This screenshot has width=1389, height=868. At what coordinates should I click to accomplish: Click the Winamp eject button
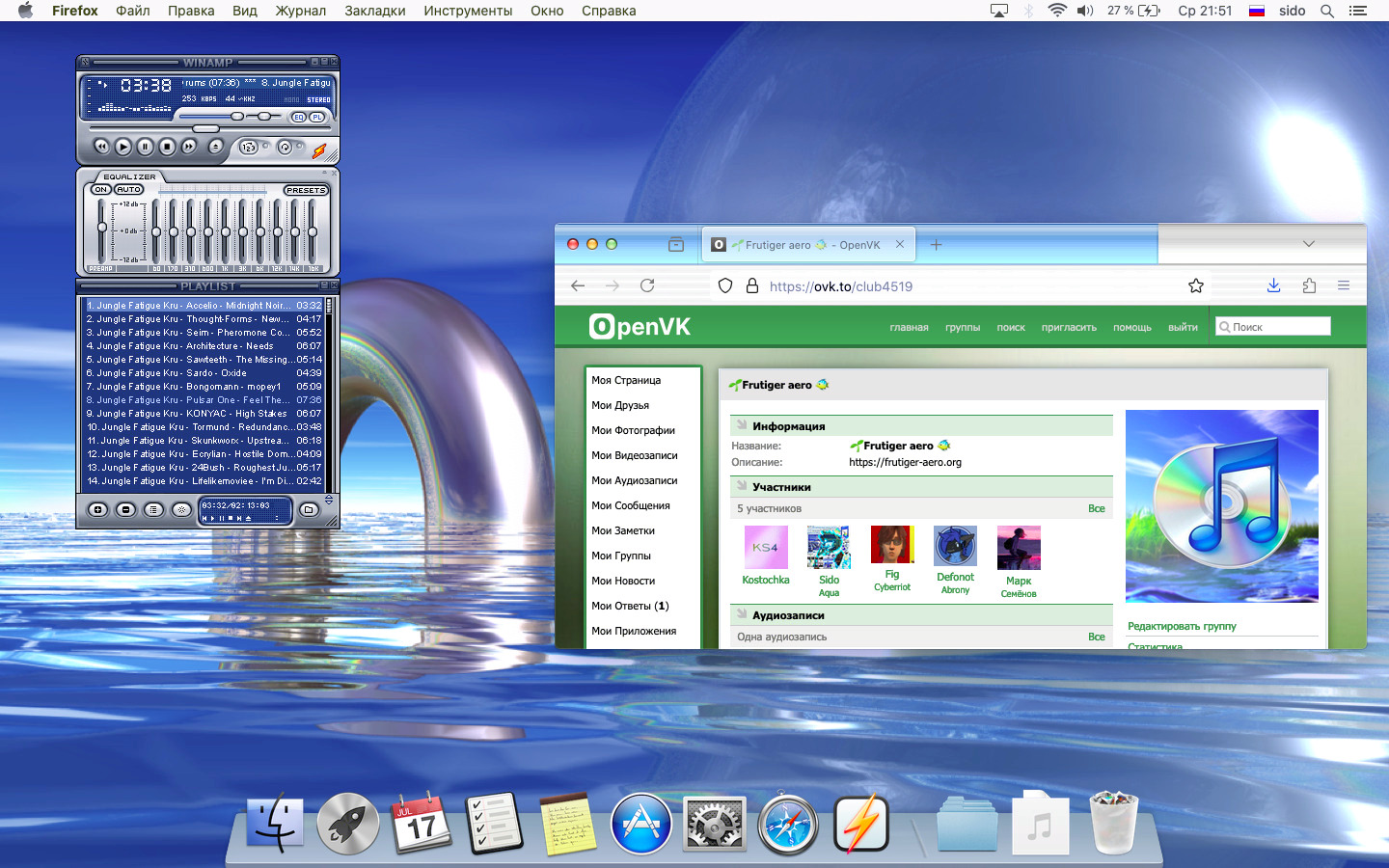[216, 147]
